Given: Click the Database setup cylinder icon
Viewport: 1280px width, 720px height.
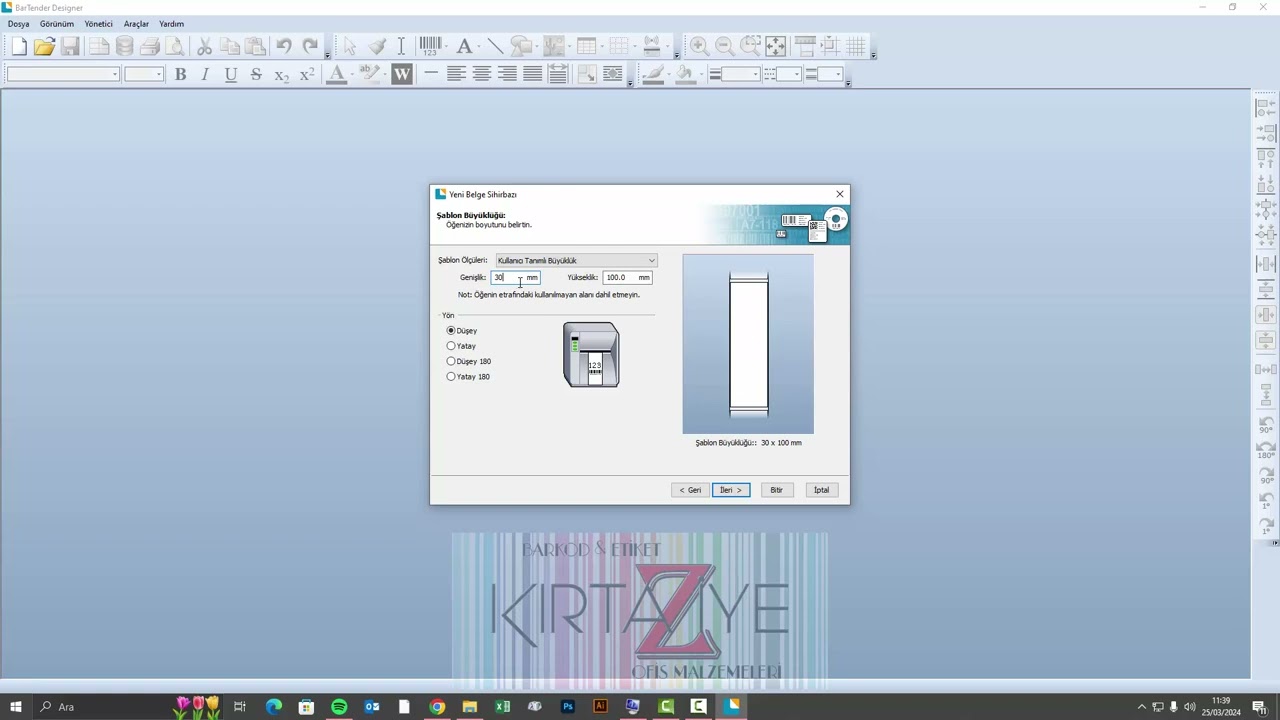Looking at the screenshot, I should coord(124,46).
